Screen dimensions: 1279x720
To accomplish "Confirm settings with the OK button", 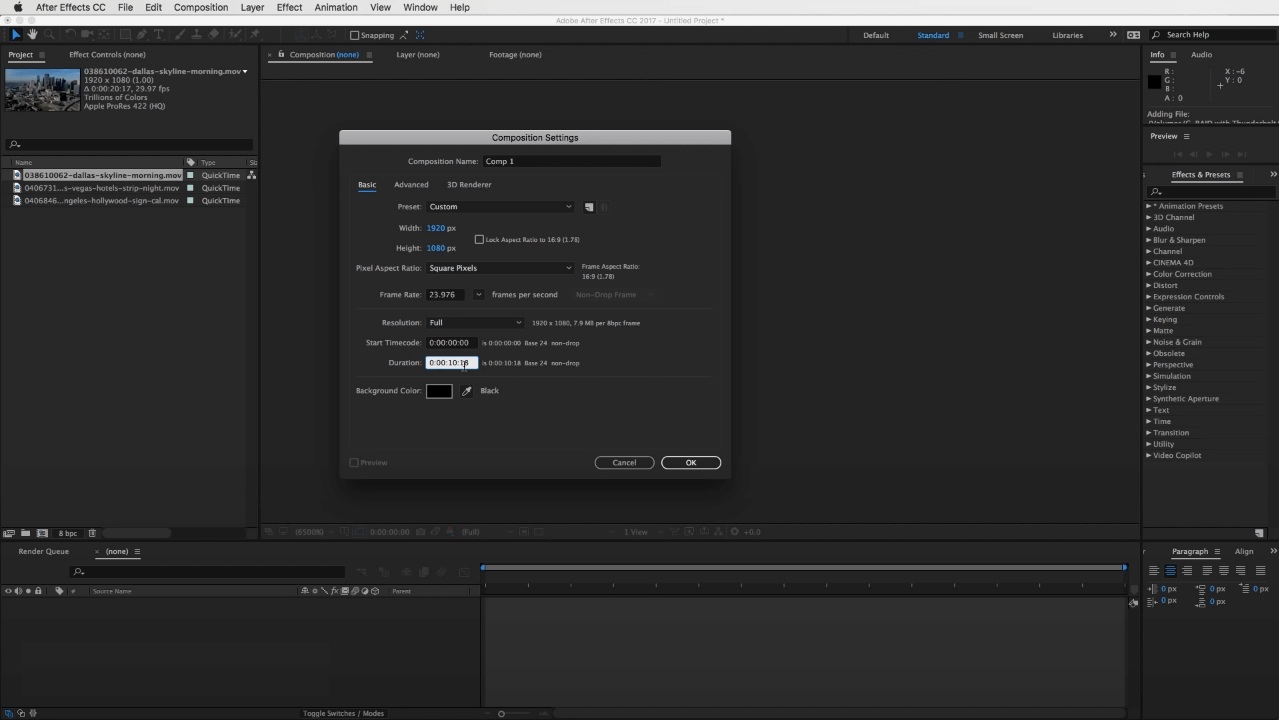I will (690, 462).
